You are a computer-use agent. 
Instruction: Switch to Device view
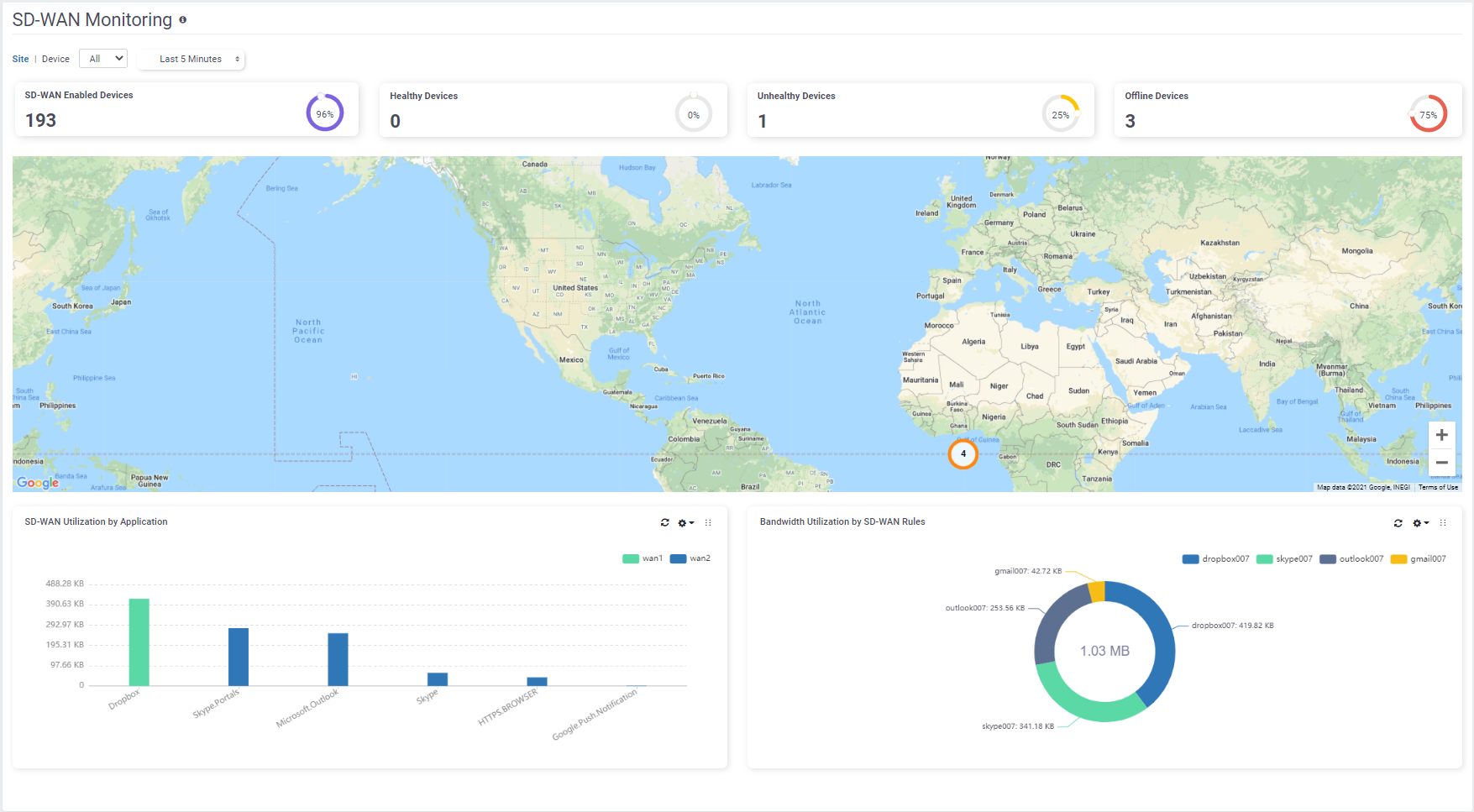coord(55,59)
